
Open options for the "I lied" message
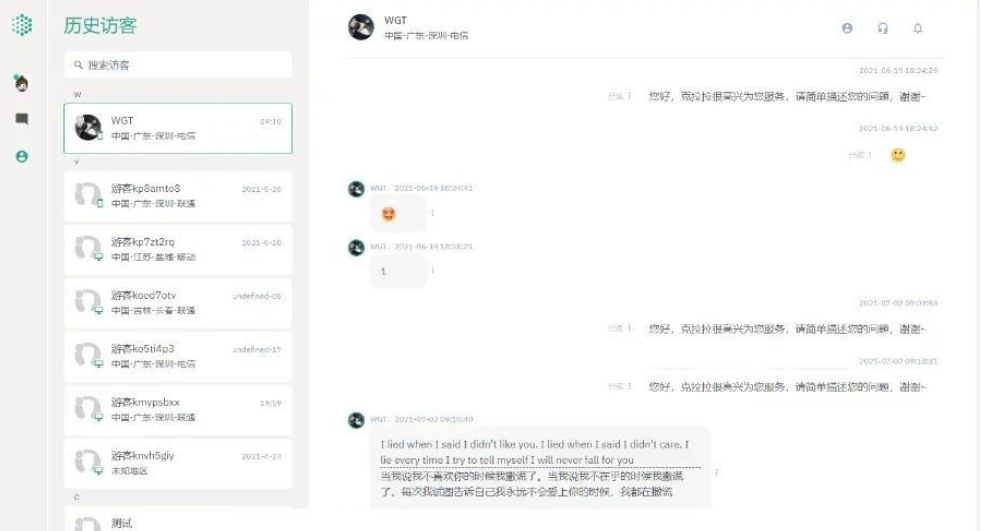coord(716,472)
